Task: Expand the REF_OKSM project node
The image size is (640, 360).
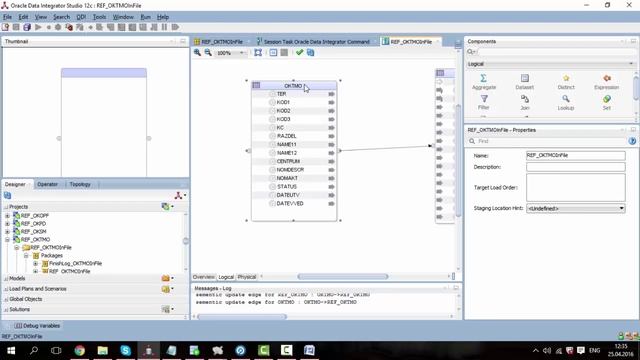Action: pyautogui.click(x=7, y=231)
